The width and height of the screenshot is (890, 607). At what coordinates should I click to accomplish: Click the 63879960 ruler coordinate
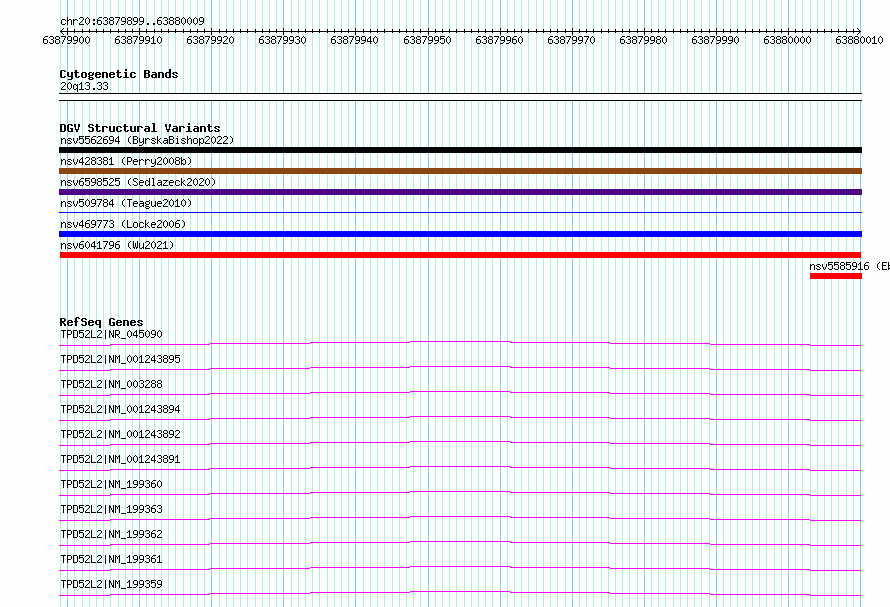point(499,40)
